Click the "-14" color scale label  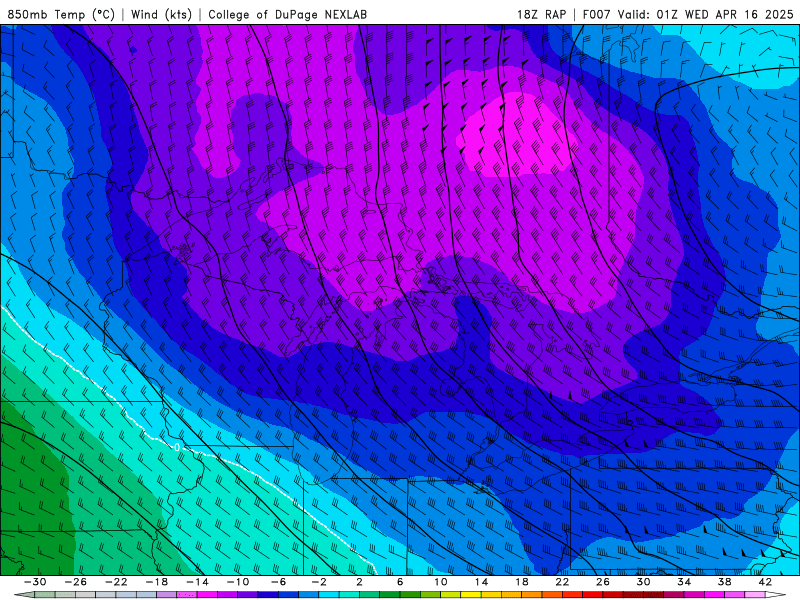point(197,582)
